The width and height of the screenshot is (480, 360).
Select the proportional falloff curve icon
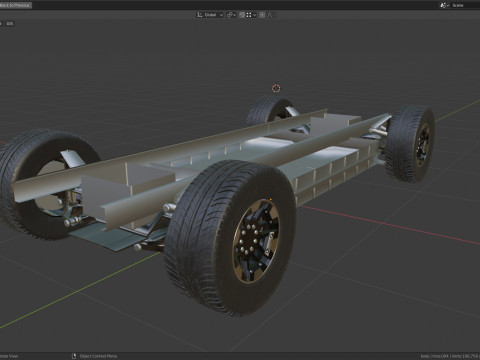[270, 15]
